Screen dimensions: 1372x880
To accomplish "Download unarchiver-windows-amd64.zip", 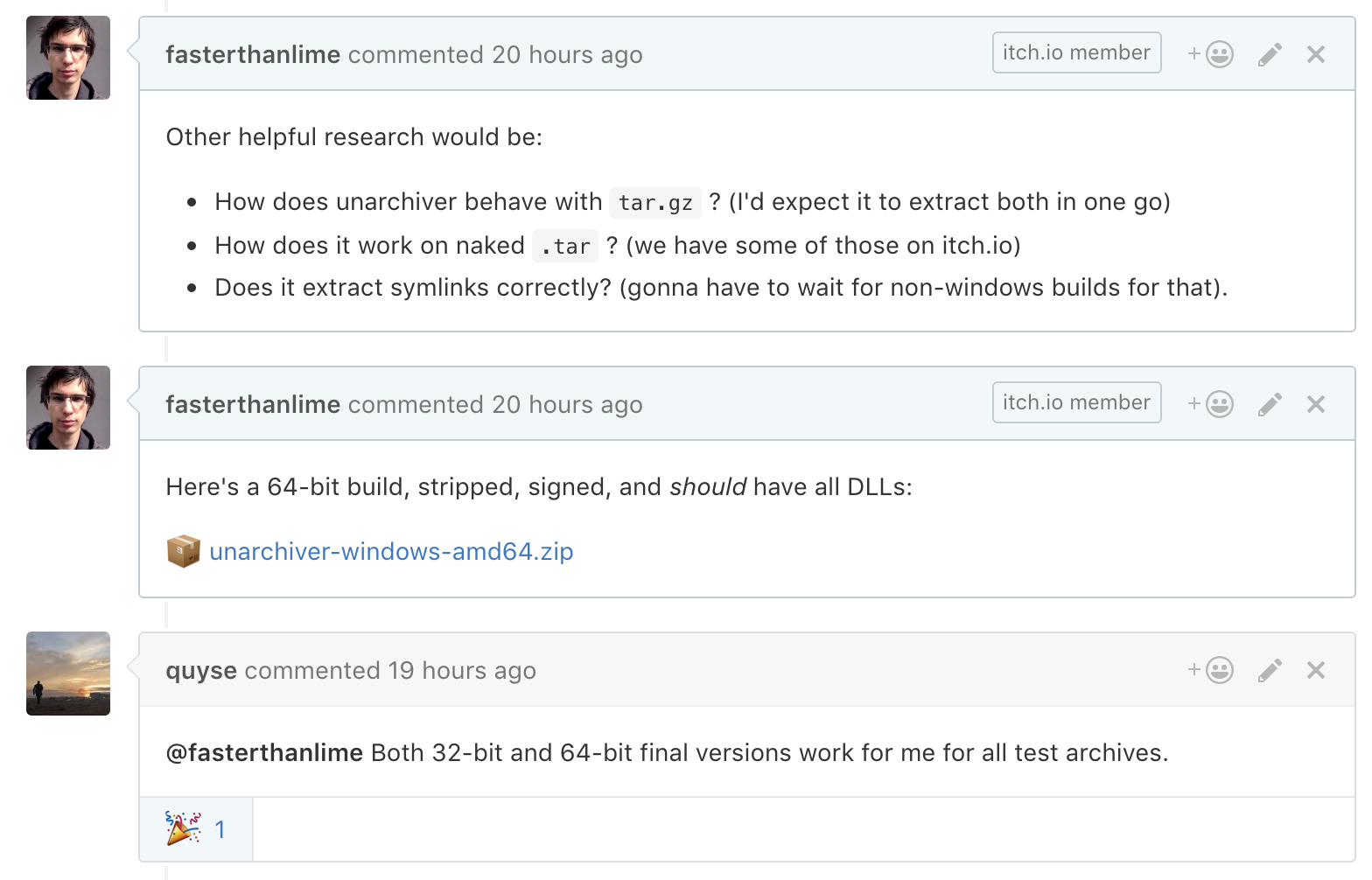I will click(x=391, y=552).
